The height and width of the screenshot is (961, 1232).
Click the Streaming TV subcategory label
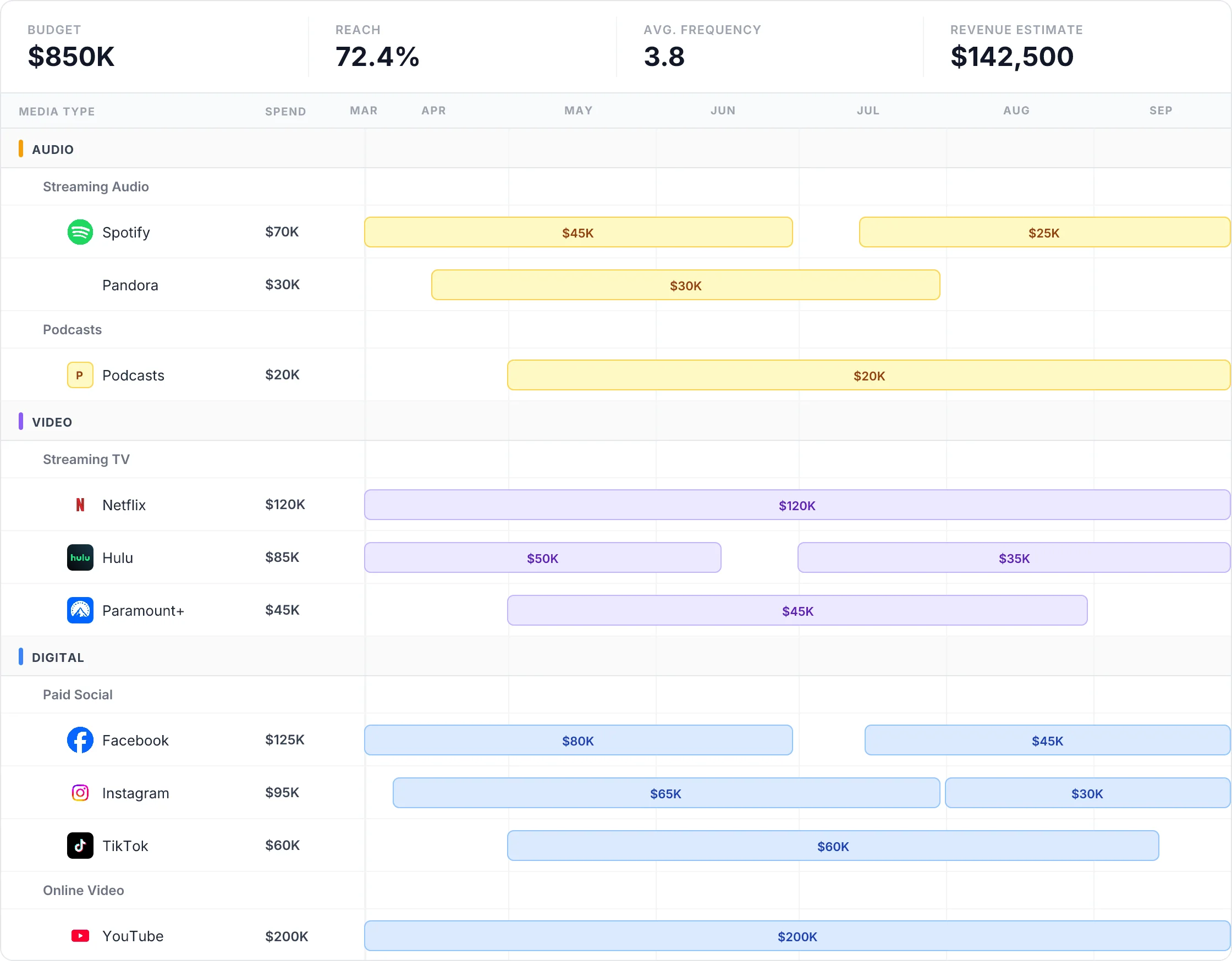(86, 459)
